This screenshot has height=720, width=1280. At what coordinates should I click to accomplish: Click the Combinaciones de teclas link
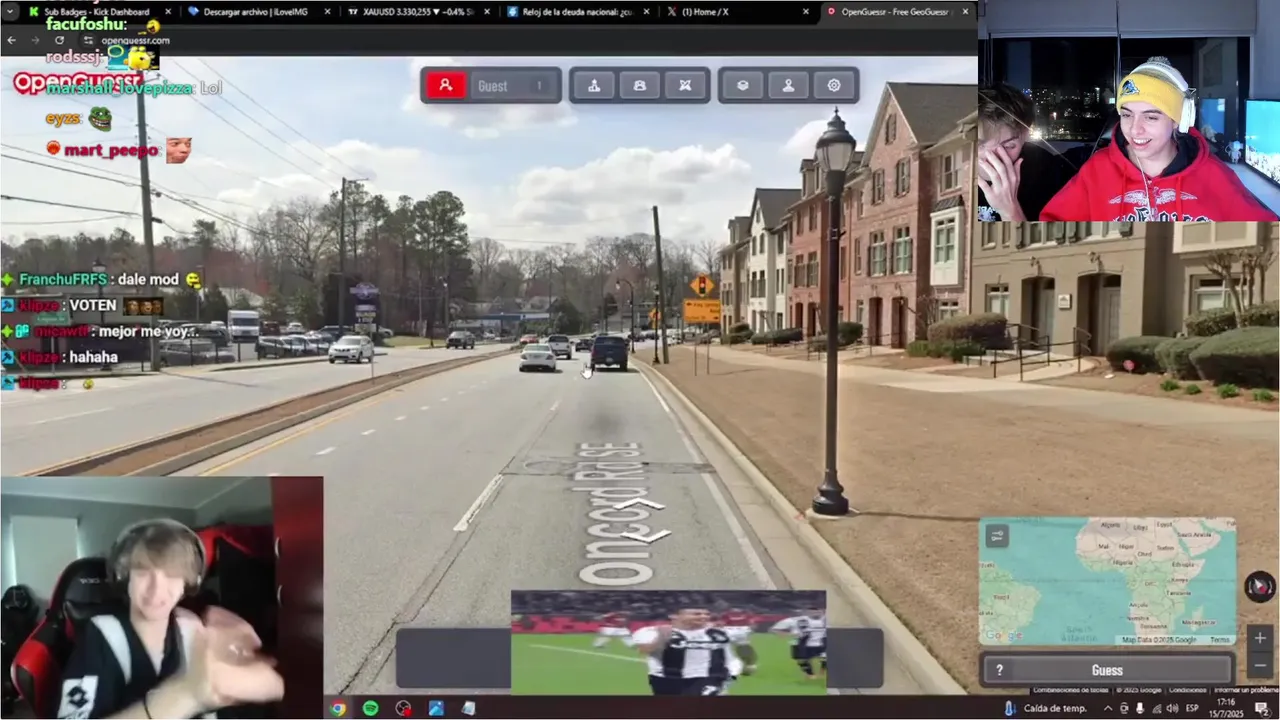[x=1070, y=690]
